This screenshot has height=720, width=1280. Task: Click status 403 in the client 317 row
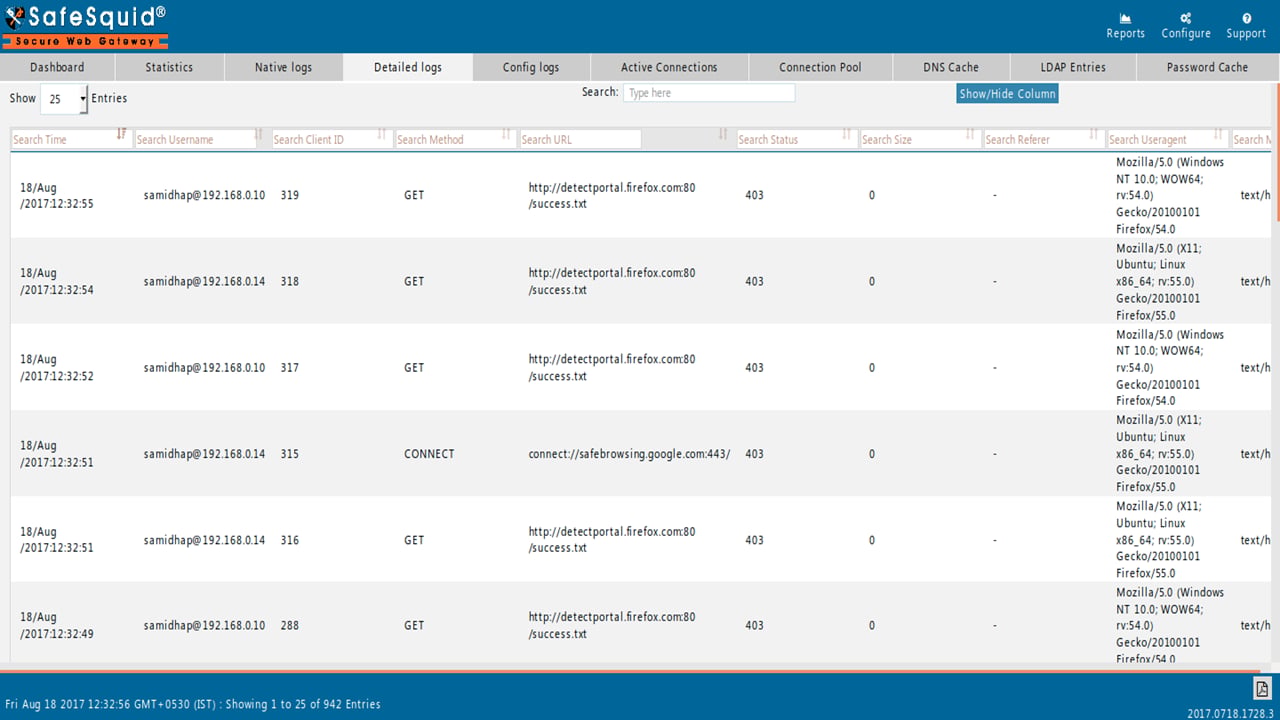[754, 368]
